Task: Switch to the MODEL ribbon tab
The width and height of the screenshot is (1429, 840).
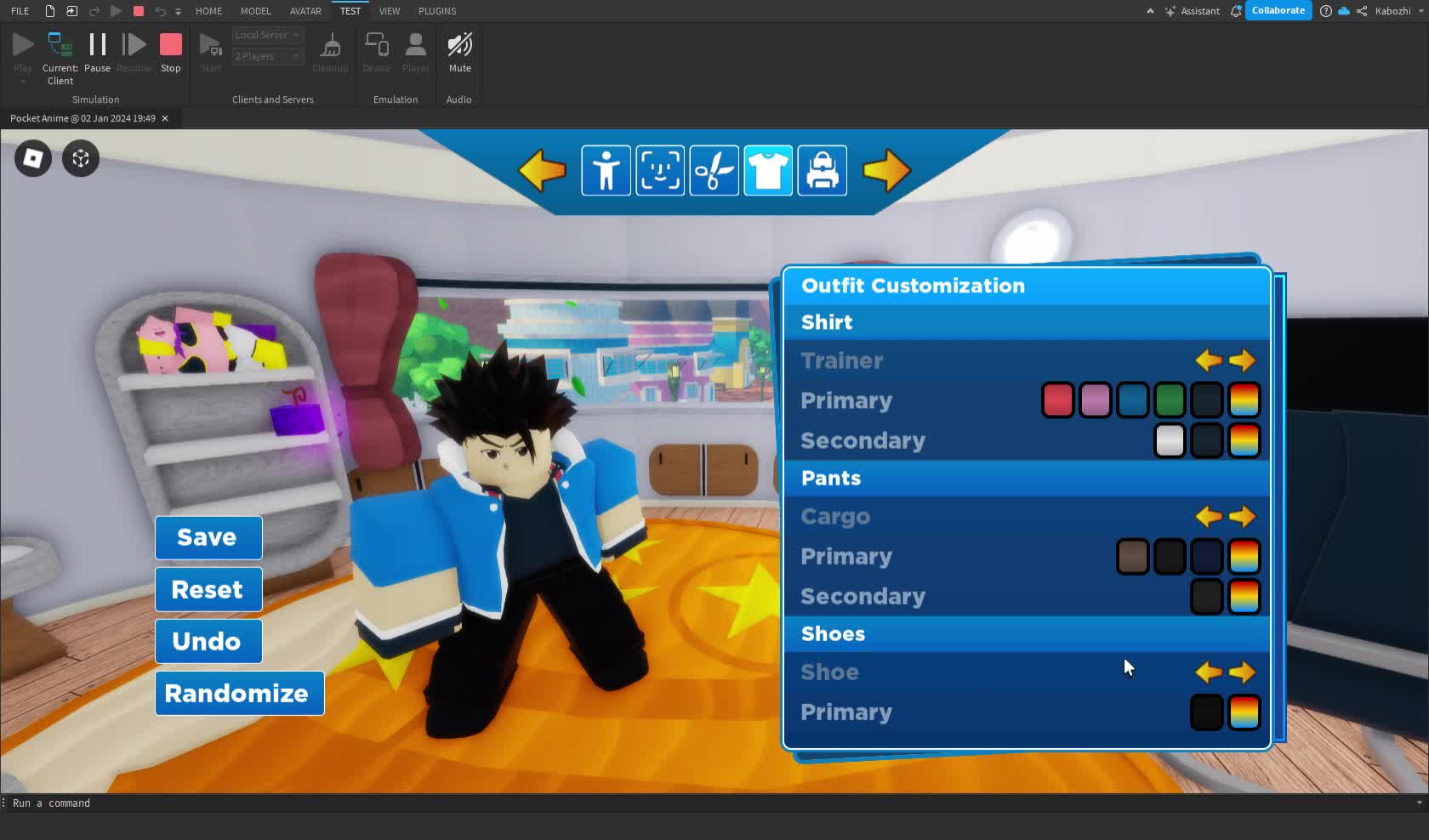Action: [255, 11]
